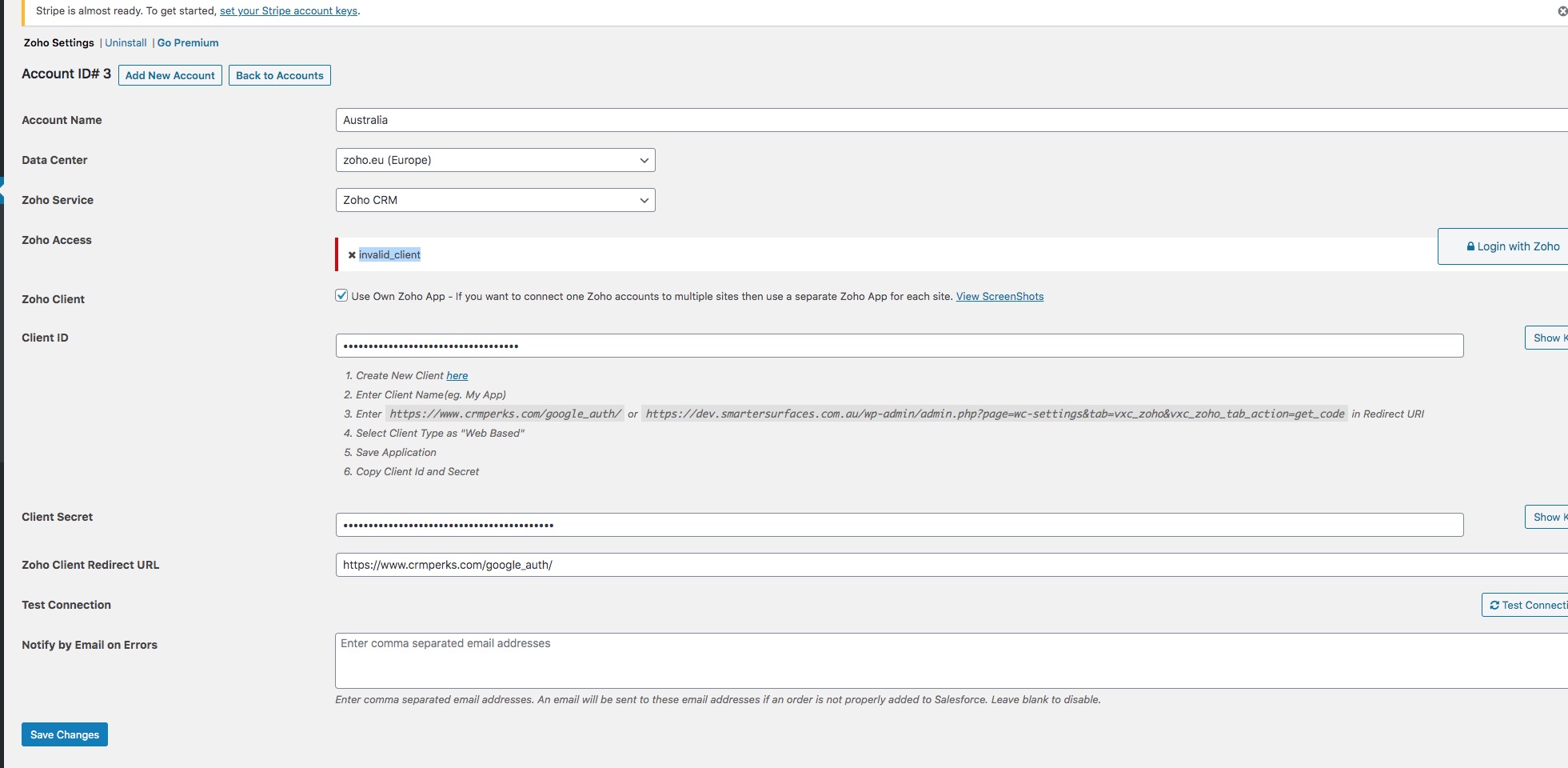Click the red X error icon beside invalid_client
This screenshot has width=1568, height=768.
point(352,255)
